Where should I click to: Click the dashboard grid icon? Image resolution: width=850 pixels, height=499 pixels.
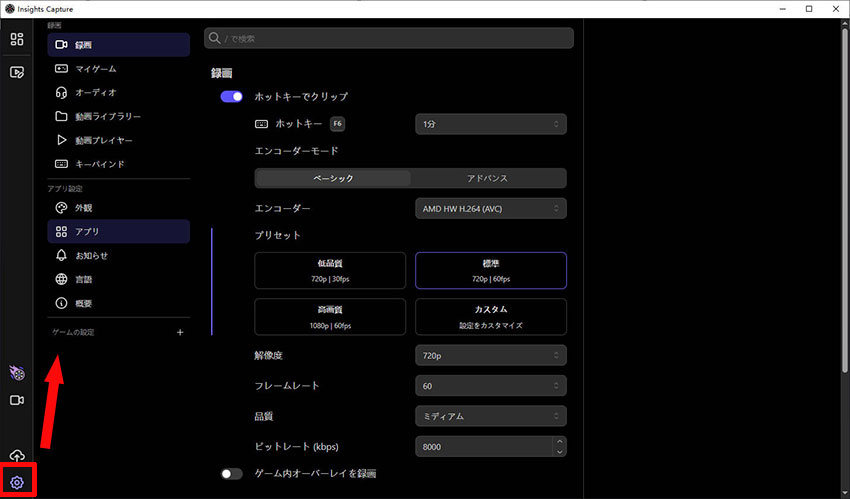click(16, 39)
